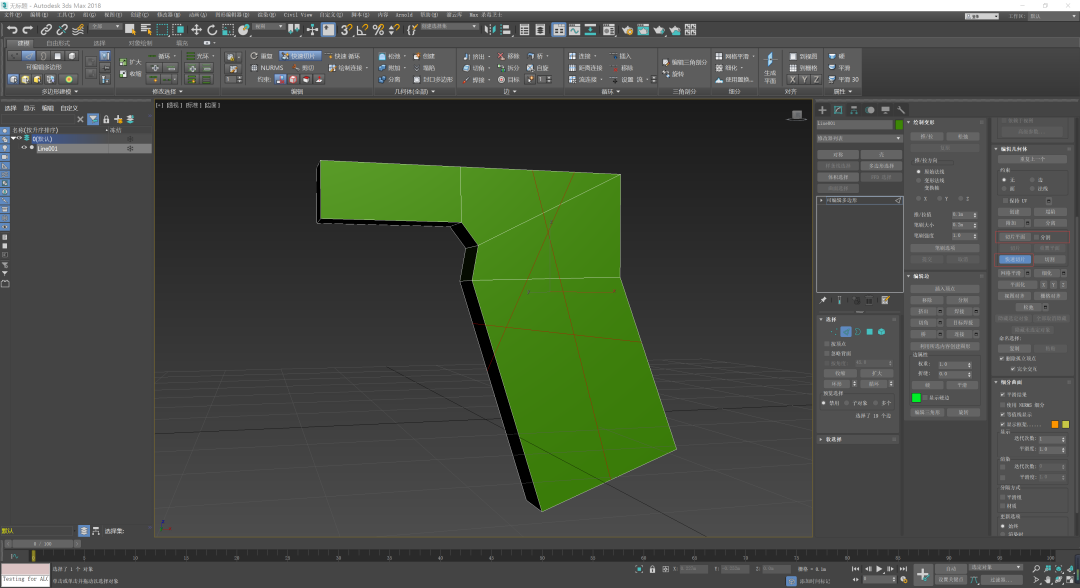Activate the Select Object tool
Viewport: 1080px width, 588px height.
click(129, 30)
